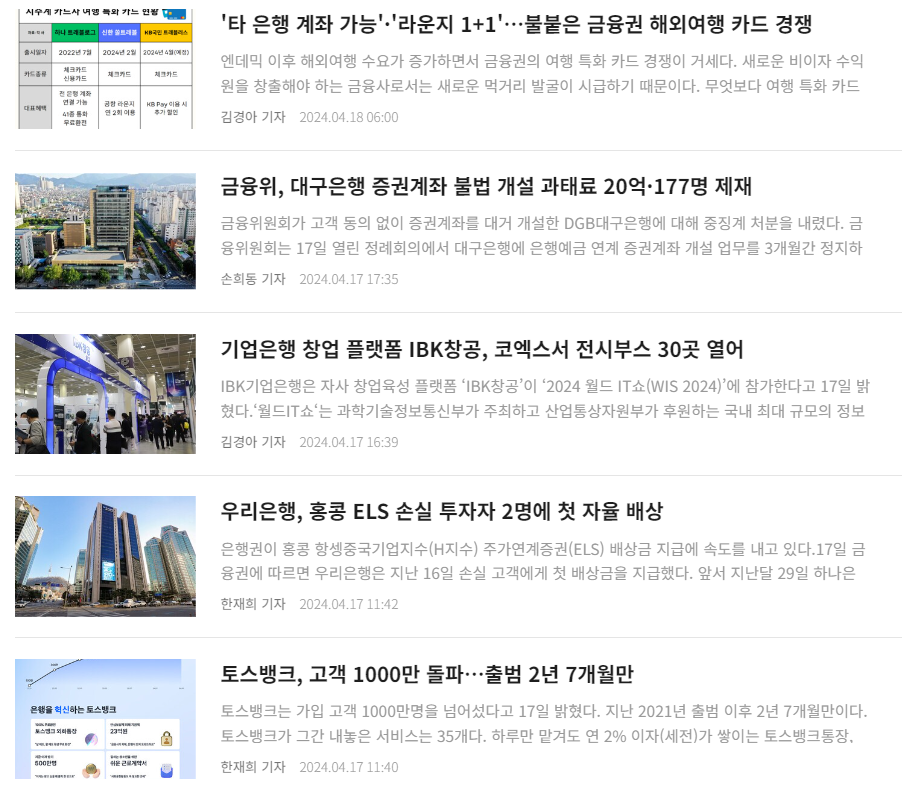Open the overseas travel card competition headline
Screen dimensions: 908x798
516,24
